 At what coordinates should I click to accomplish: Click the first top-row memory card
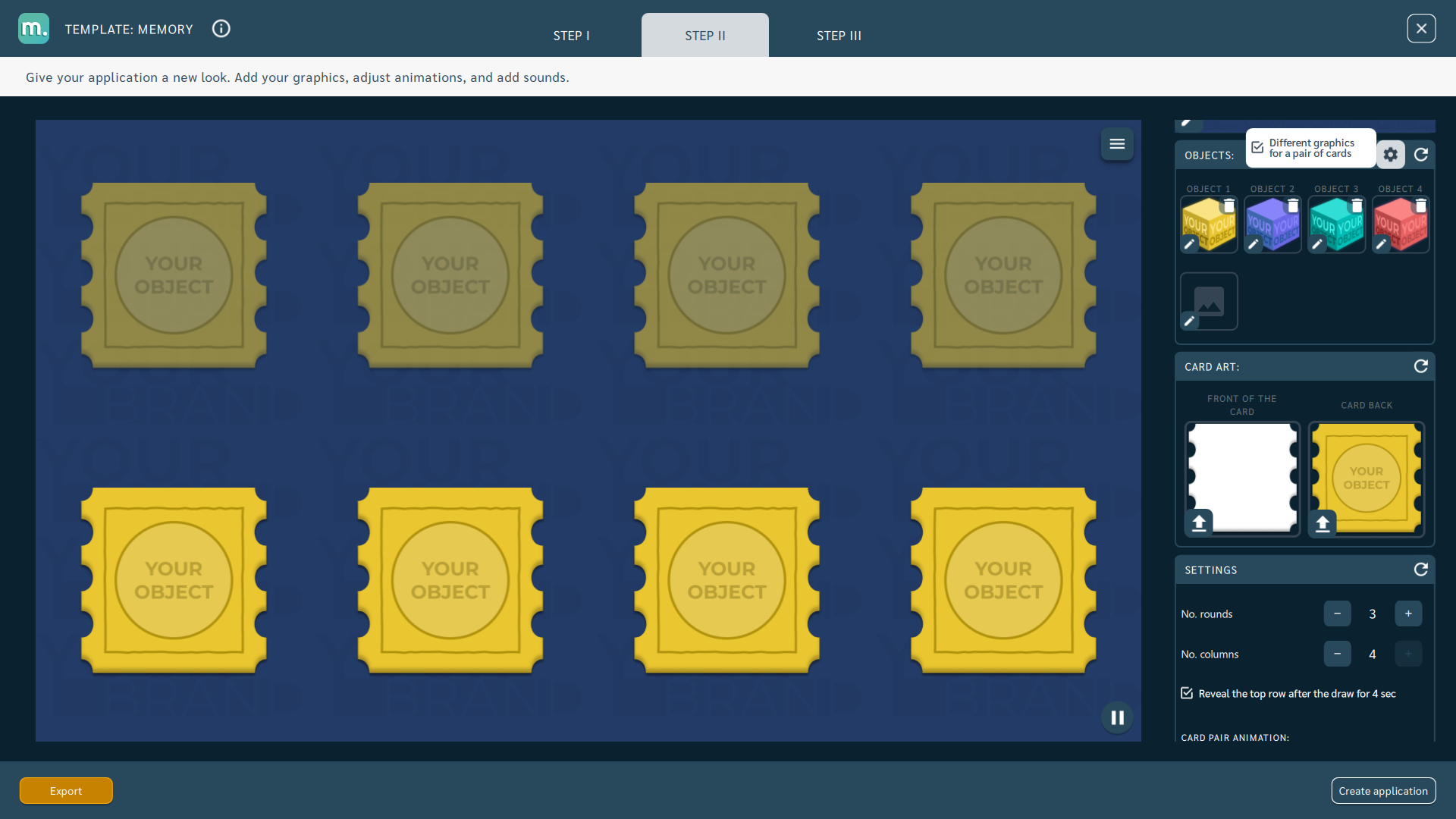point(174,276)
